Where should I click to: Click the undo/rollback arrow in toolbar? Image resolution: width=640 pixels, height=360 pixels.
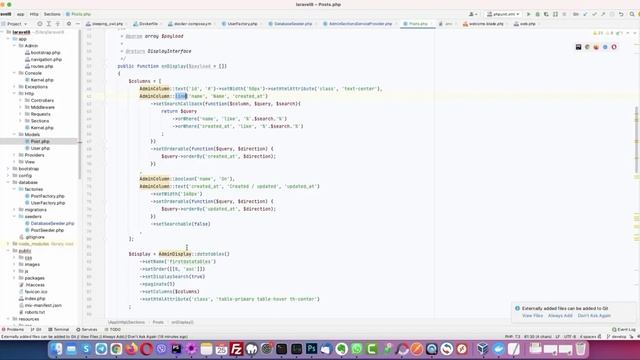click(x=621, y=14)
